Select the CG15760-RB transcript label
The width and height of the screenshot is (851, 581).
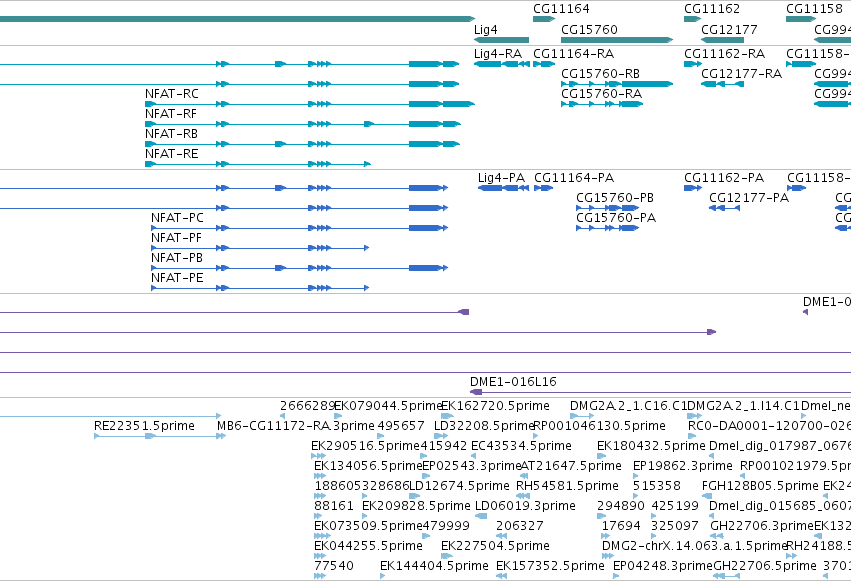tap(600, 73)
